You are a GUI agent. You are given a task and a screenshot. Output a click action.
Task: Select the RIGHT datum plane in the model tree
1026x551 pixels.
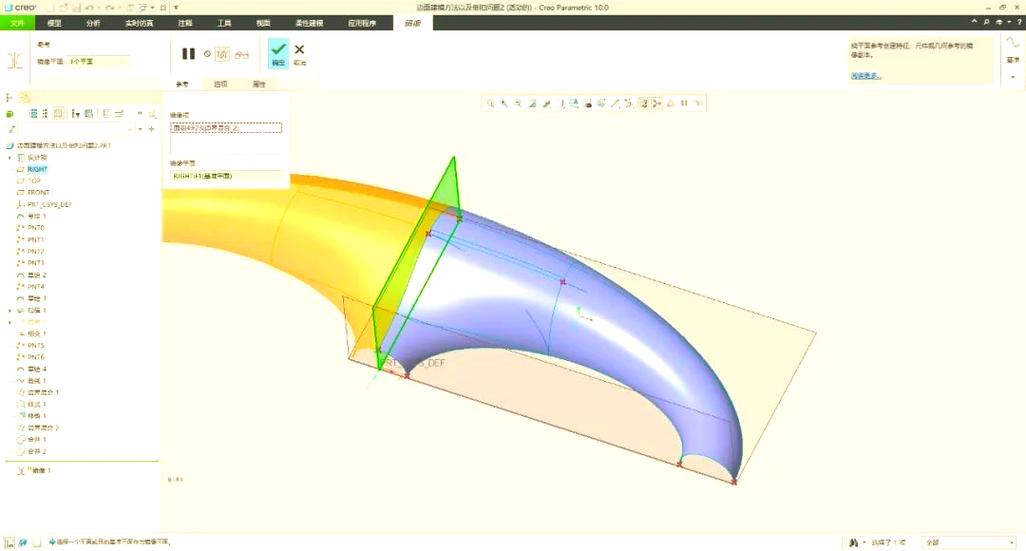click(x=38, y=169)
